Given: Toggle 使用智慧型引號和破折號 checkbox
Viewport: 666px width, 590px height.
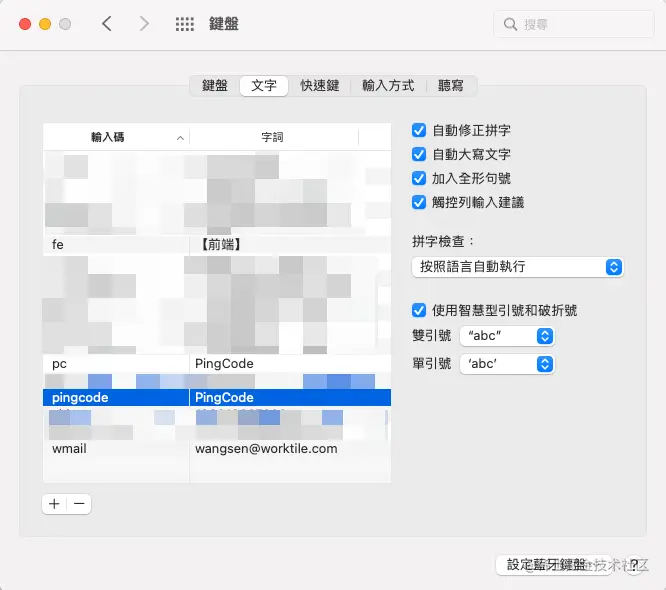Looking at the screenshot, I should pyautogui.click(x=419, y=311).
